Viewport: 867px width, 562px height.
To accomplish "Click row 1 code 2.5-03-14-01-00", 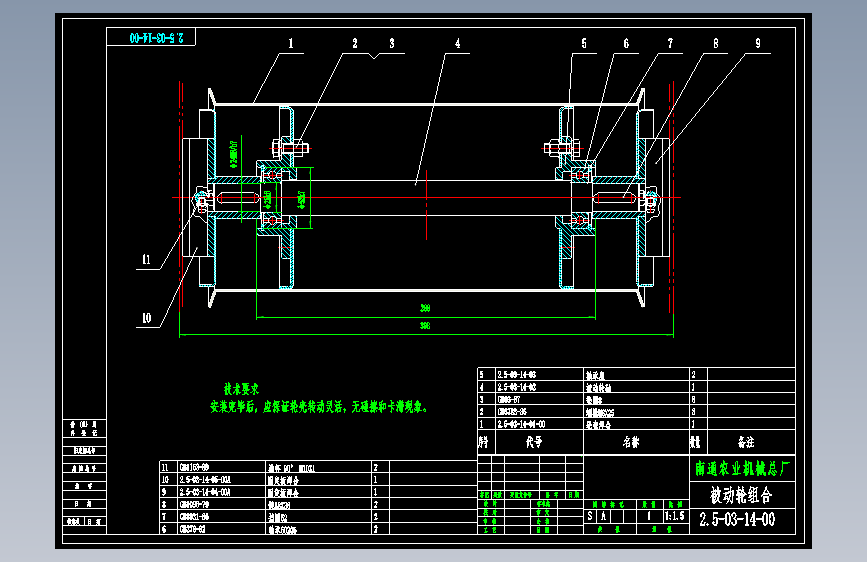I will click(521, 424).
